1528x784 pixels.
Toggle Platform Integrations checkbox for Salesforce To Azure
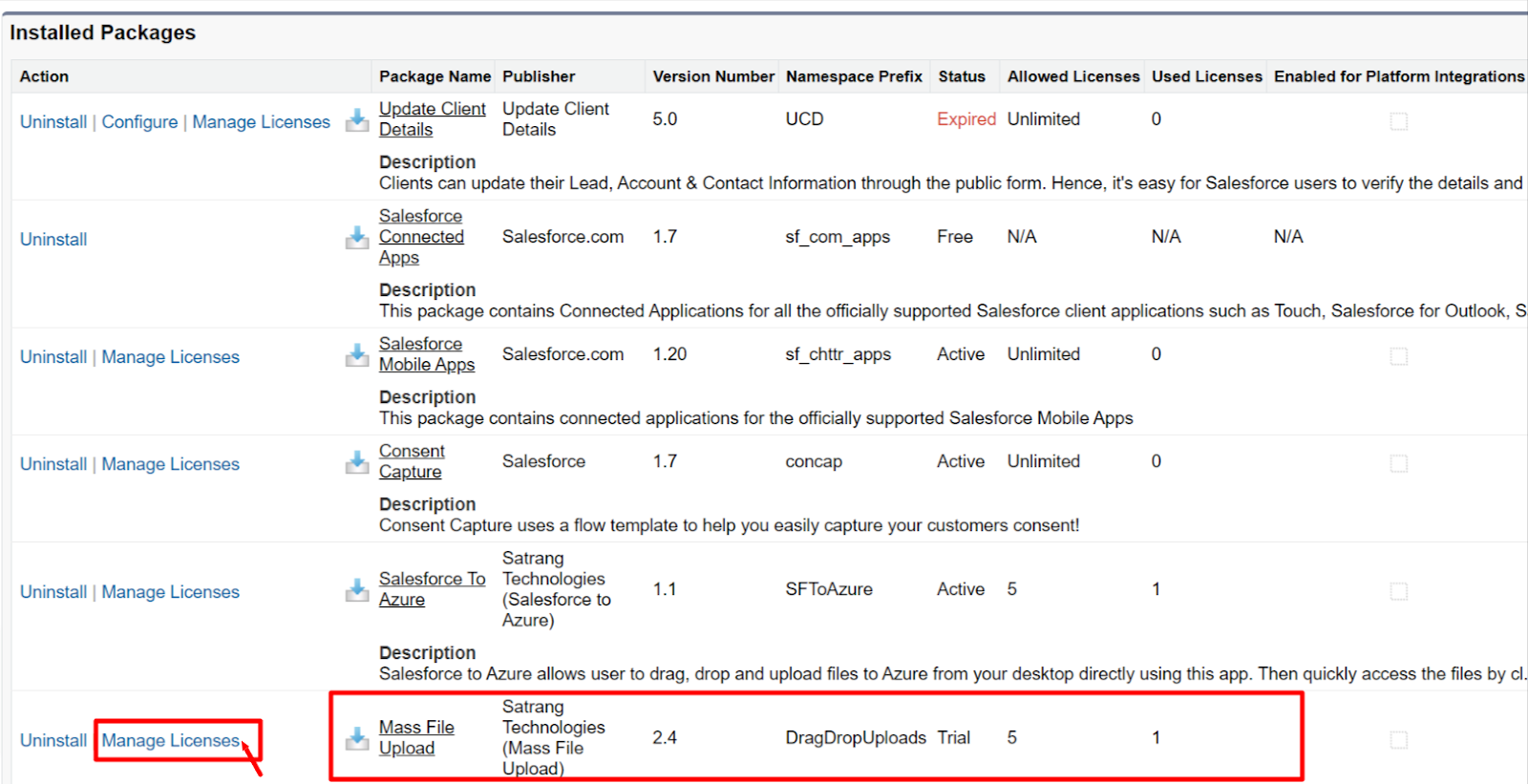1399,591
